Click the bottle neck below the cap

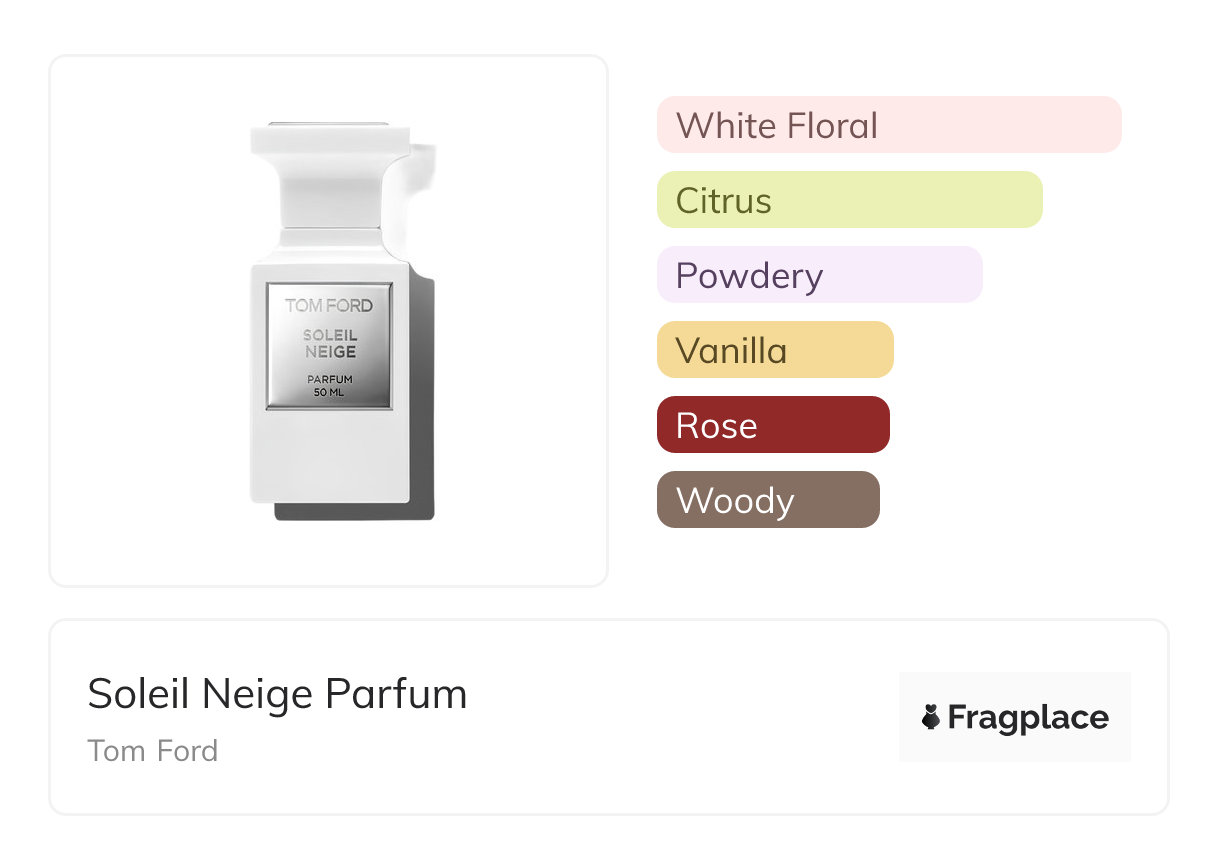329,240
